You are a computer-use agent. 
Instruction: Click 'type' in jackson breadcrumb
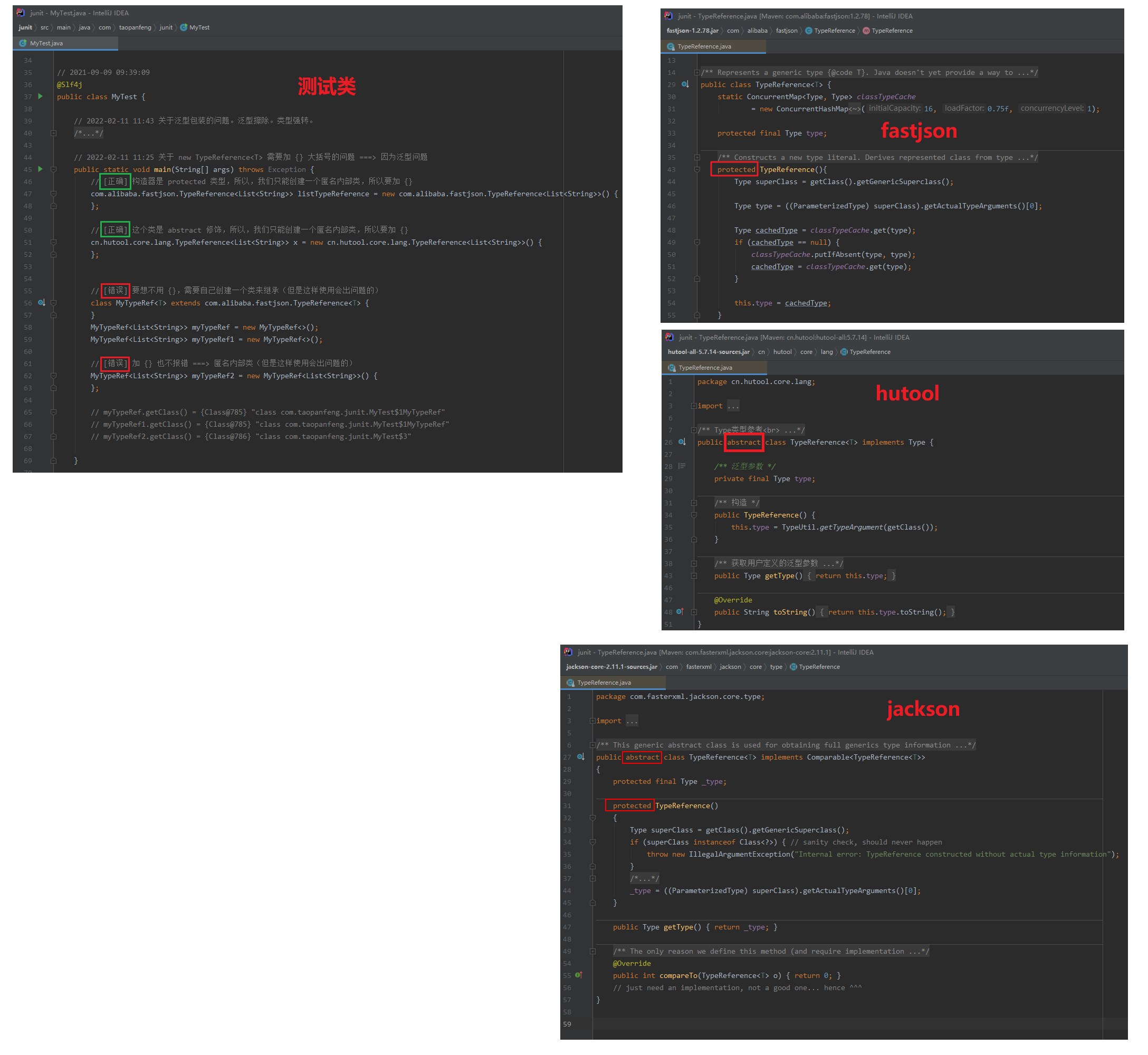776,667
